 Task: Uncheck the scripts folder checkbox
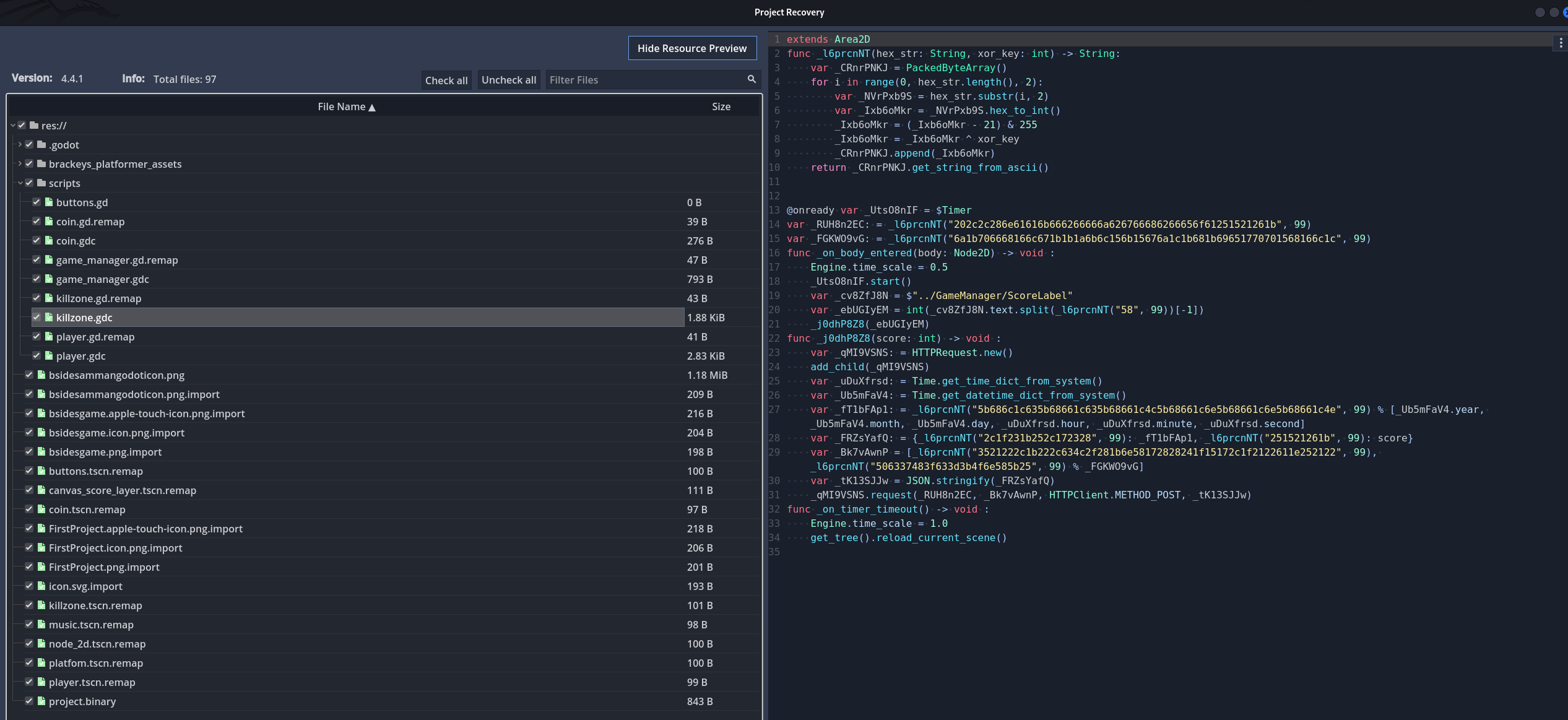[29, 183]
